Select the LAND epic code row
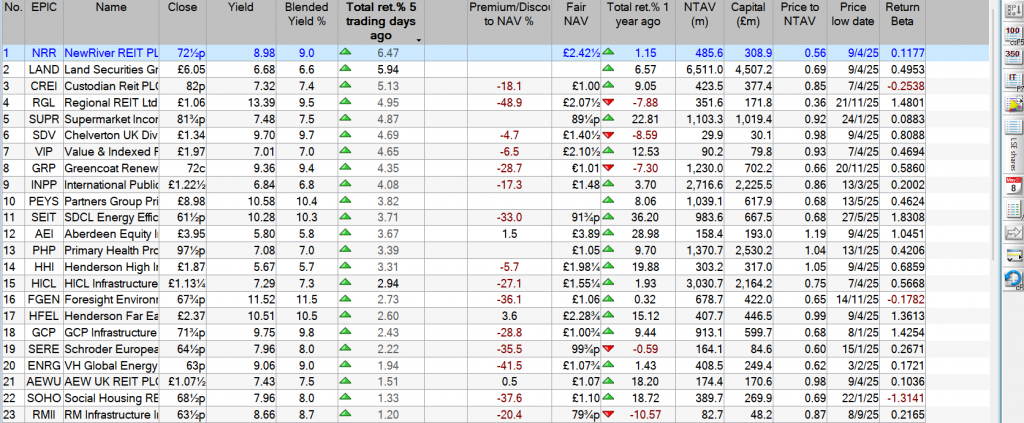The image size is (1024, 423). [x=43, y=69]
